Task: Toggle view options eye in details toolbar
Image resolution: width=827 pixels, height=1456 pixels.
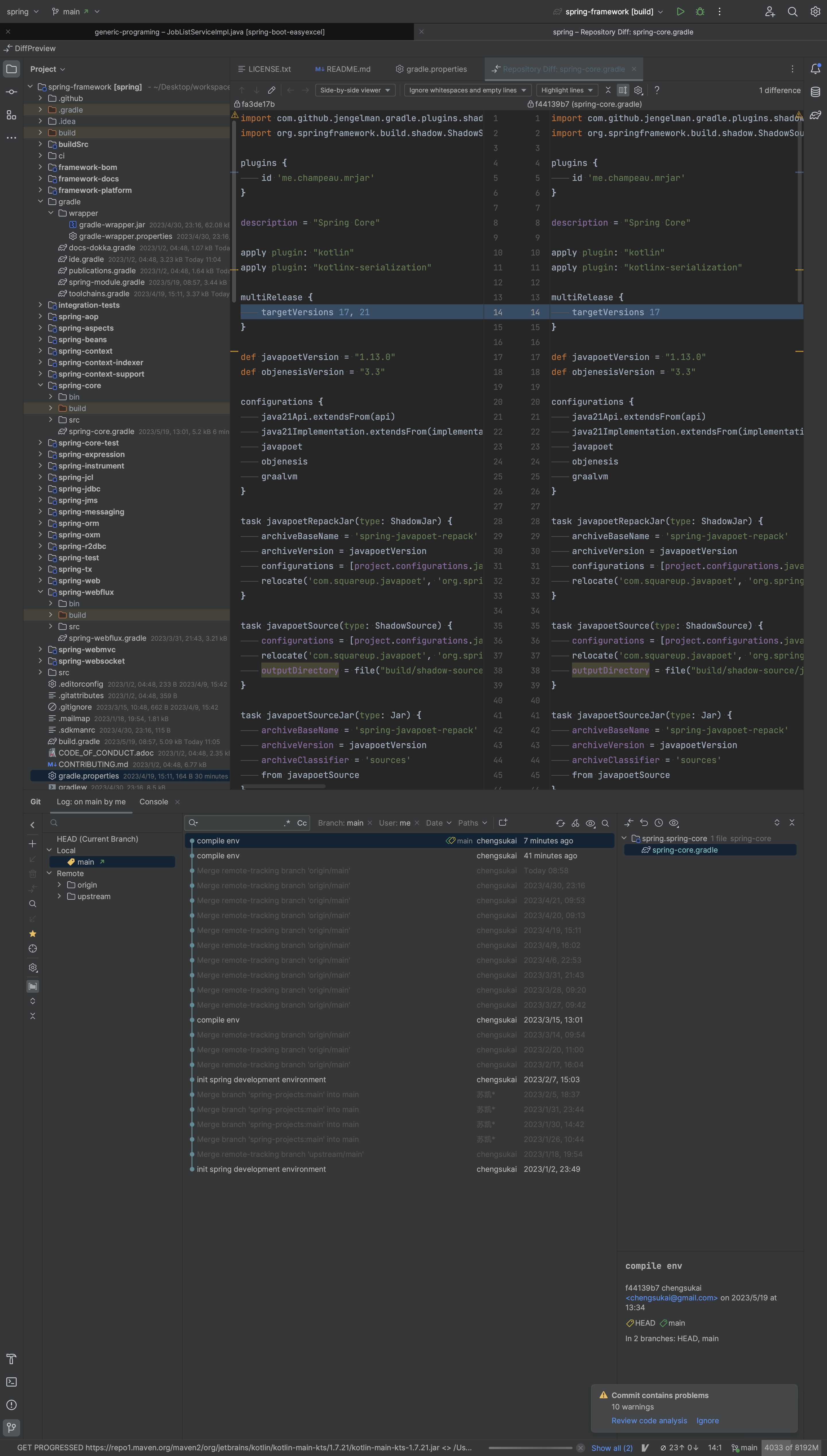Action: 674,823
